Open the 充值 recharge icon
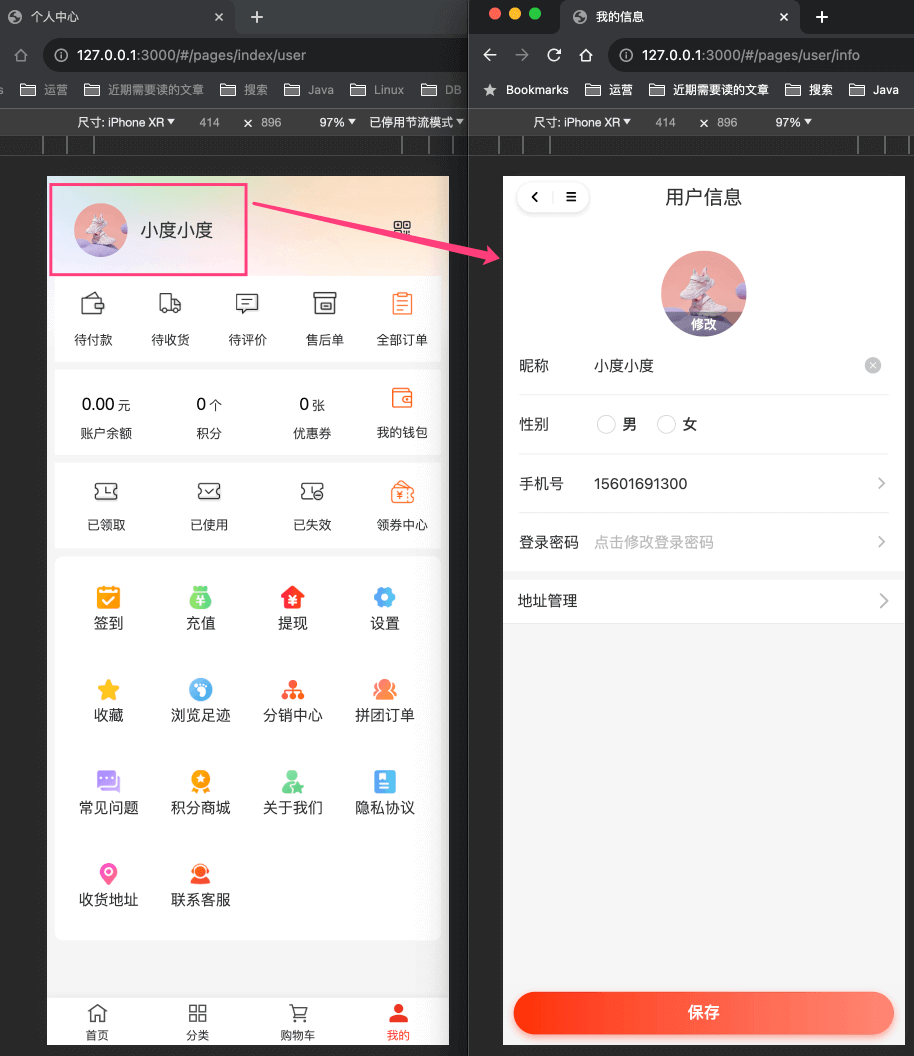 [200, 608]
